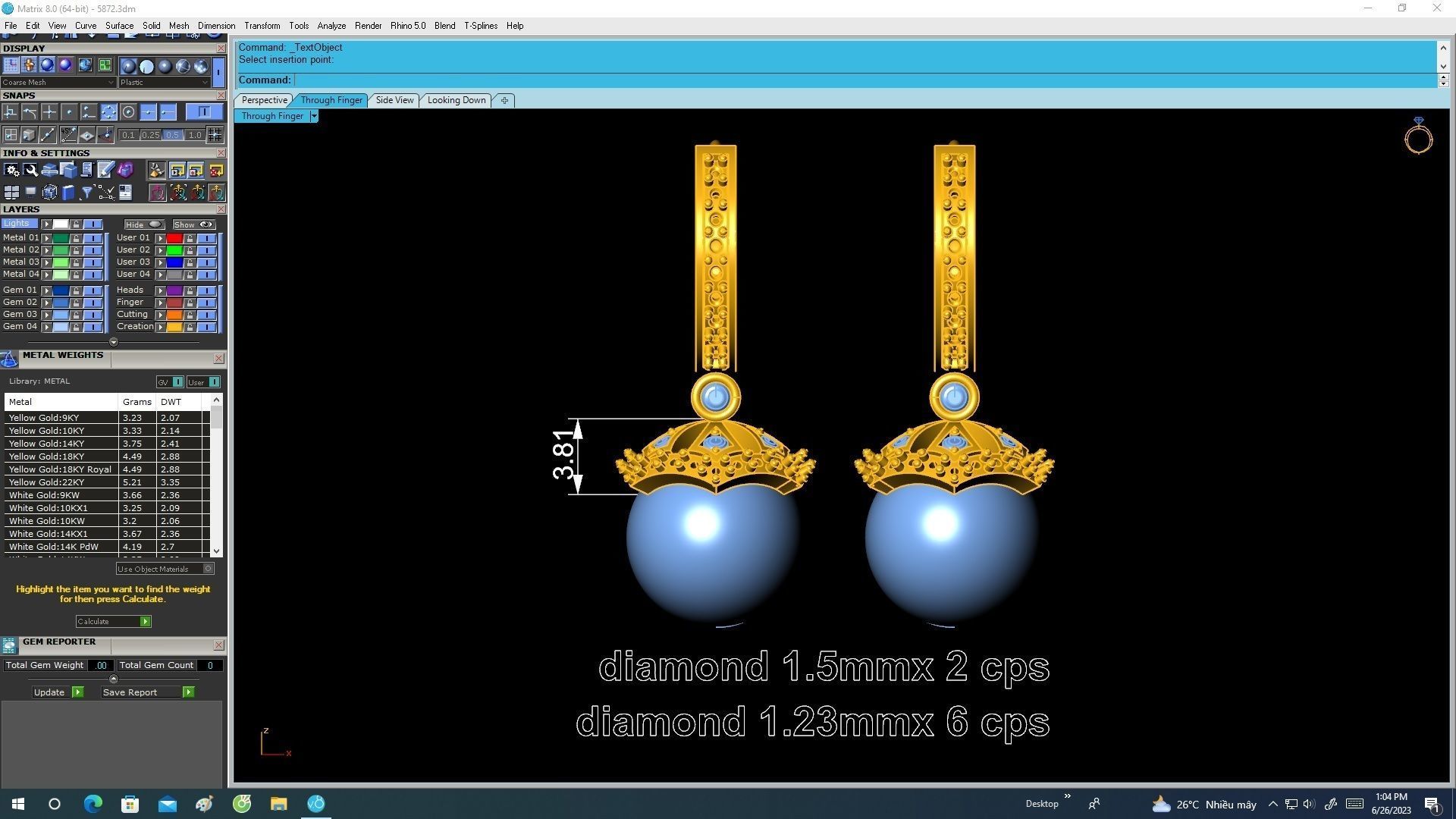
Task: Select the 0.25 snap increment button
Action: point(150,135)
